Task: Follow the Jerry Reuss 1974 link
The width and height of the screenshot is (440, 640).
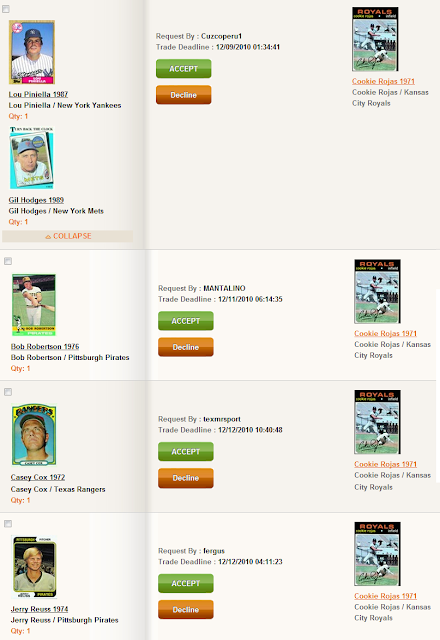Action: (39, 609)
